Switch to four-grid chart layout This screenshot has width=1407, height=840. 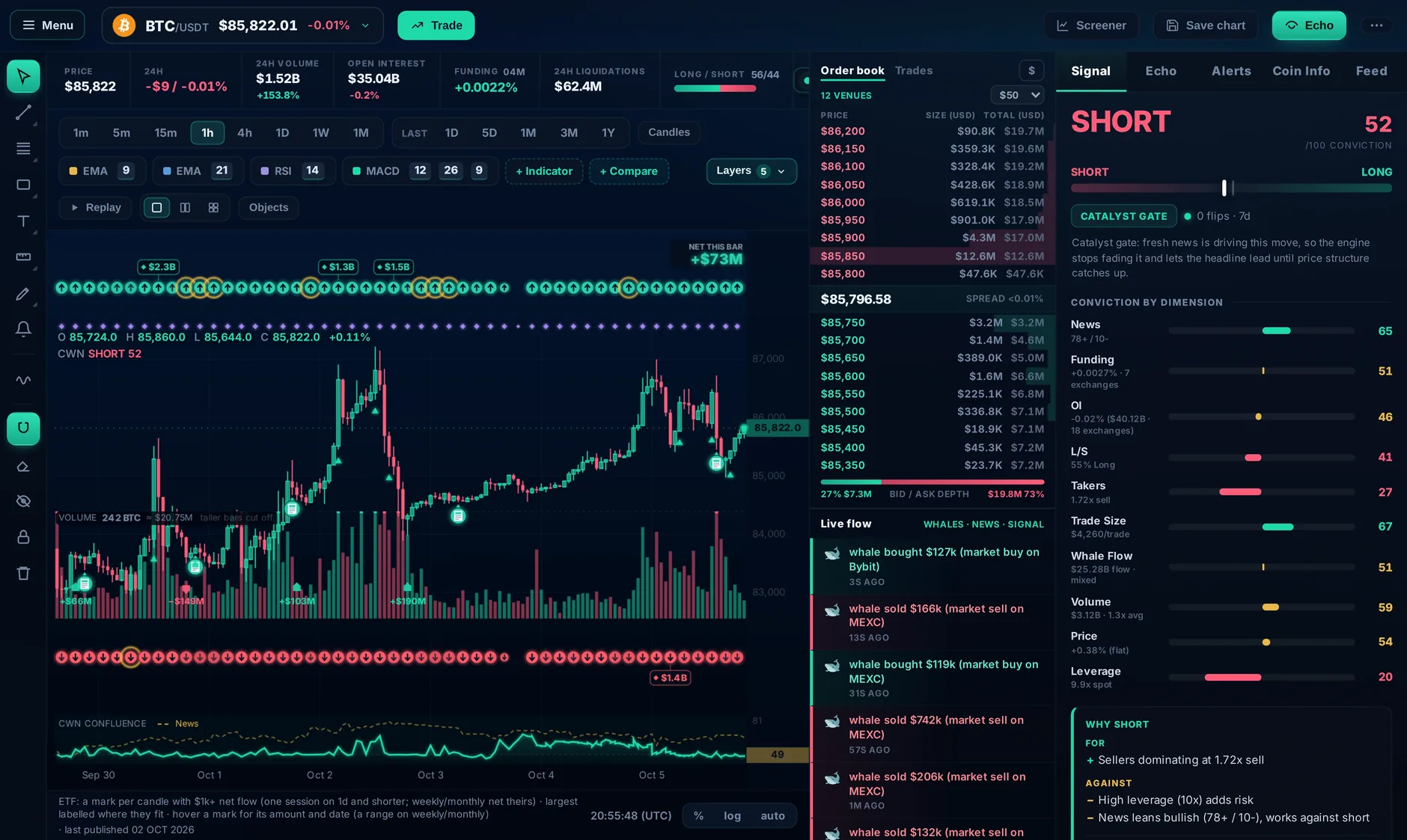pyautogui.click(x=213, y=207)
